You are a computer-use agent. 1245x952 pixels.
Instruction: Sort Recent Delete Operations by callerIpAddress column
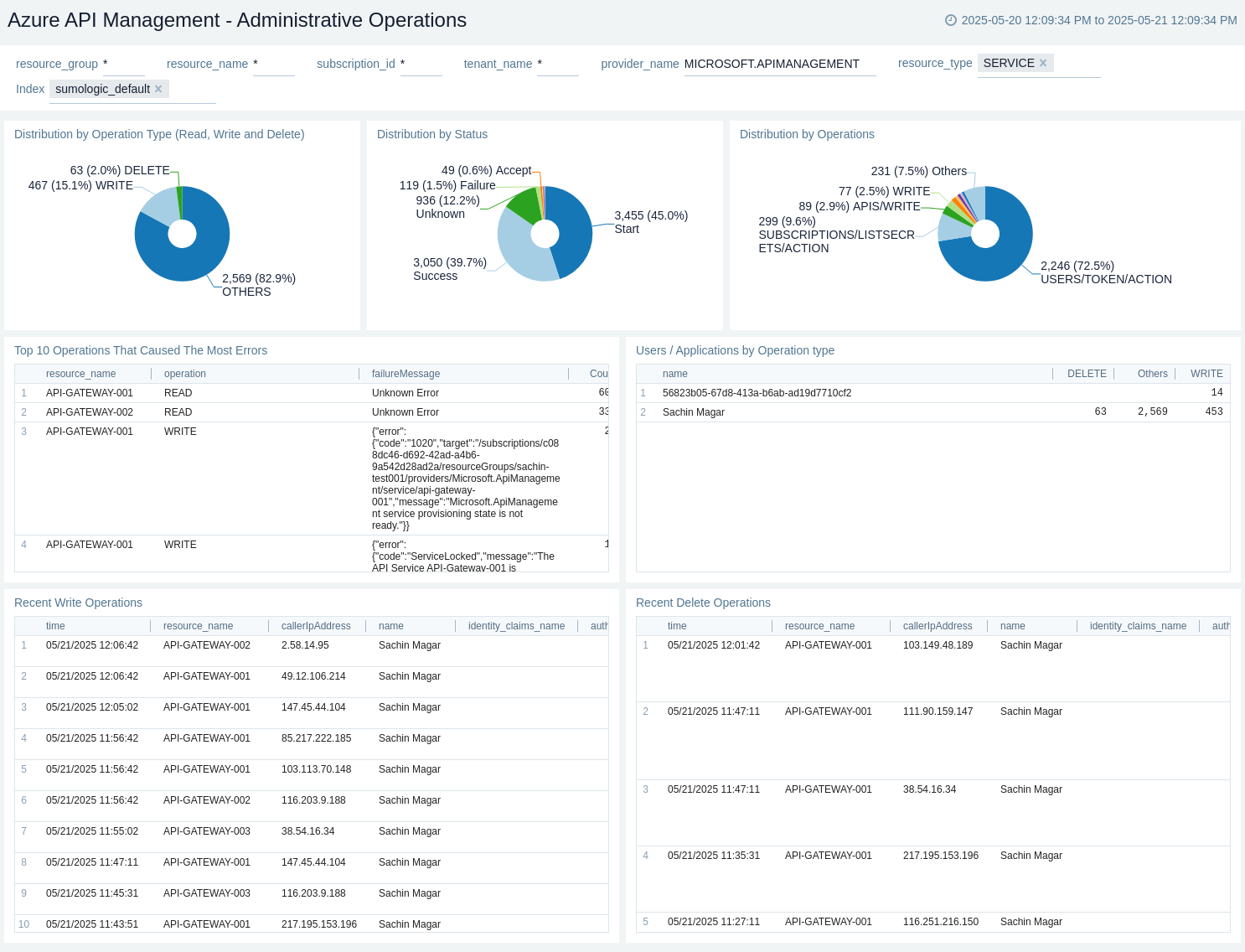coord(938,626)
